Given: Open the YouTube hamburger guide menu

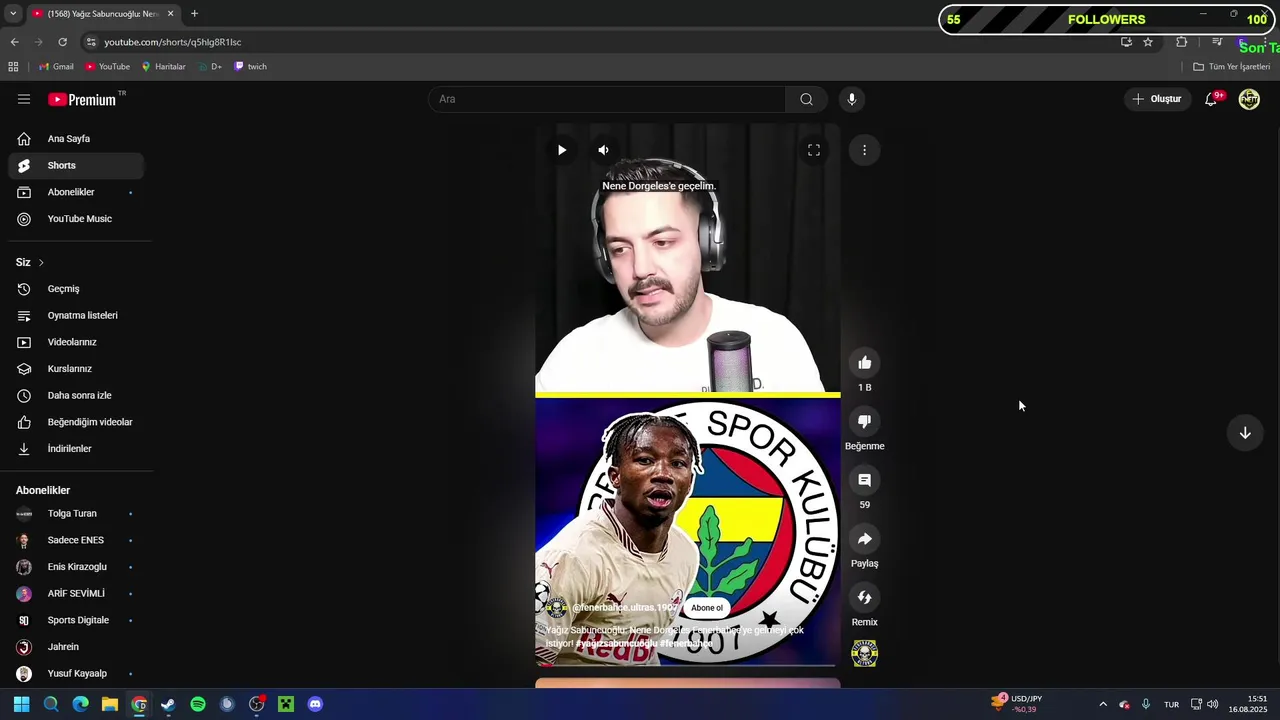Looking at the screenshot, I should pyautogui.click(x=24, y=99).
